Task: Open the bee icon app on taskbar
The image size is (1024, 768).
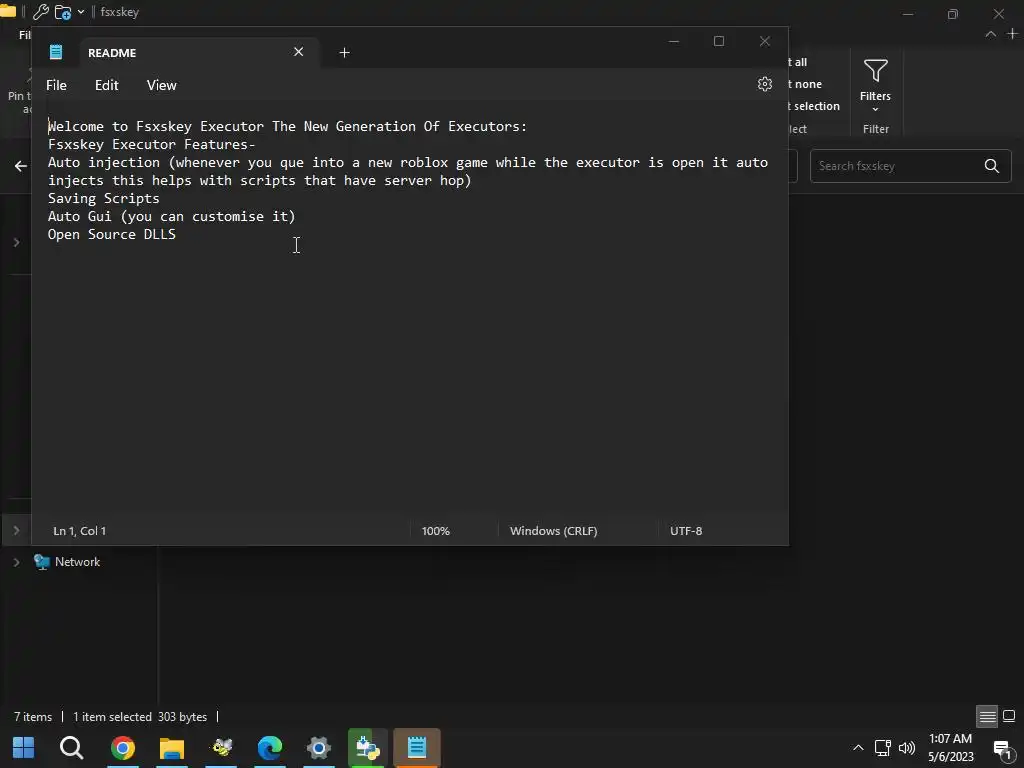Action: 221,748
